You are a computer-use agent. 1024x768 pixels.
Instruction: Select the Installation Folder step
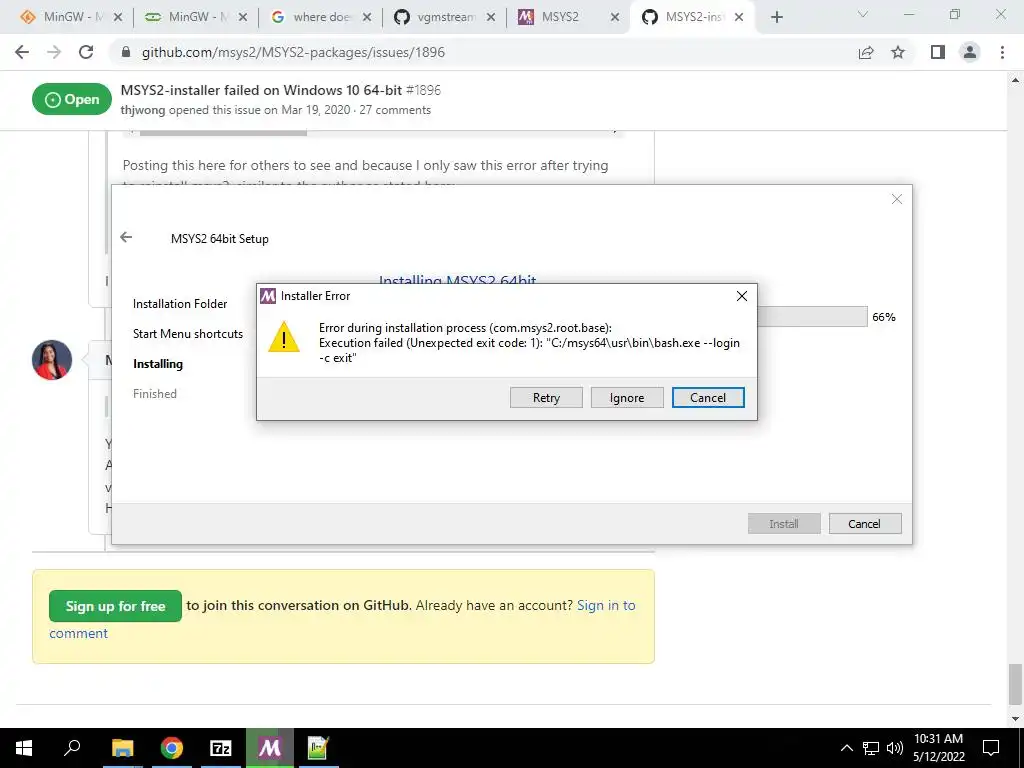(180, 304)
